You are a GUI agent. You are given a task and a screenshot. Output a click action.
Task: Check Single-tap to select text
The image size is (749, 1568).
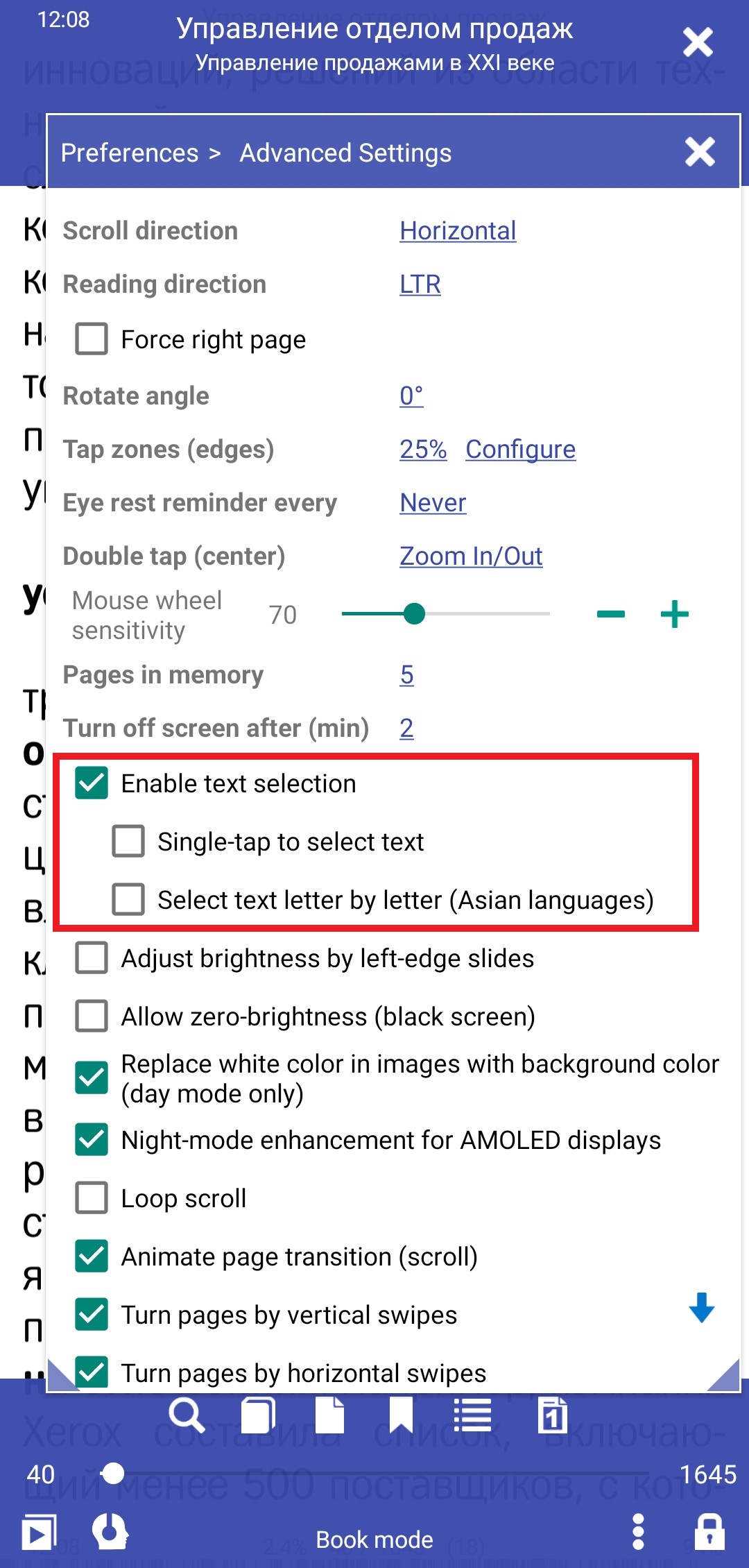click(128, 842)
